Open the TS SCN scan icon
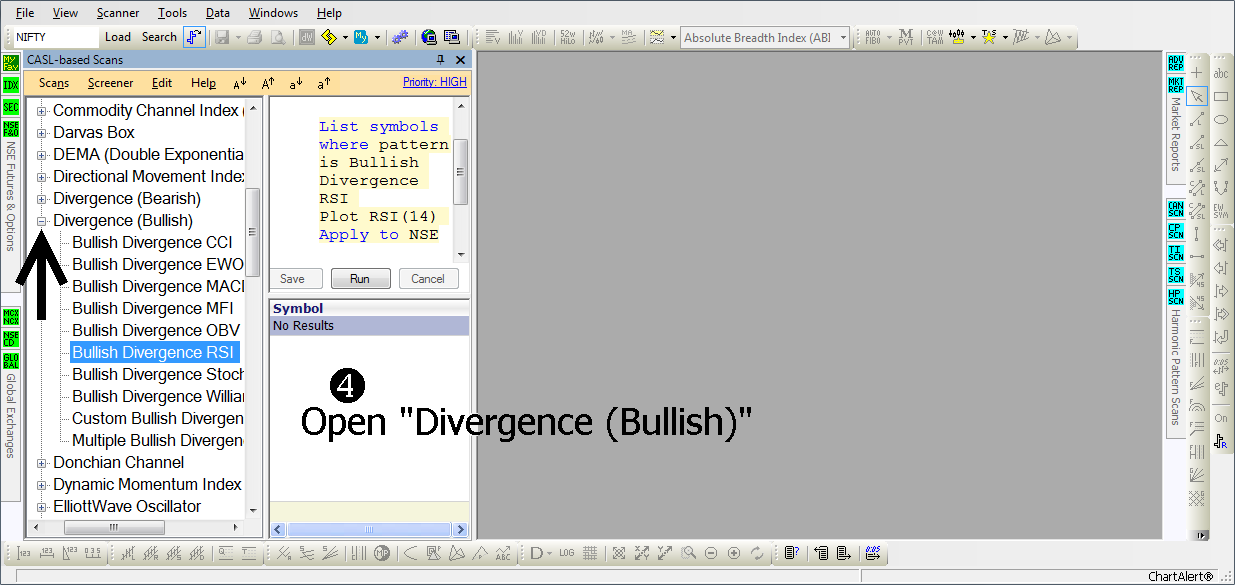1235x585 pixels. (1176, 275)
